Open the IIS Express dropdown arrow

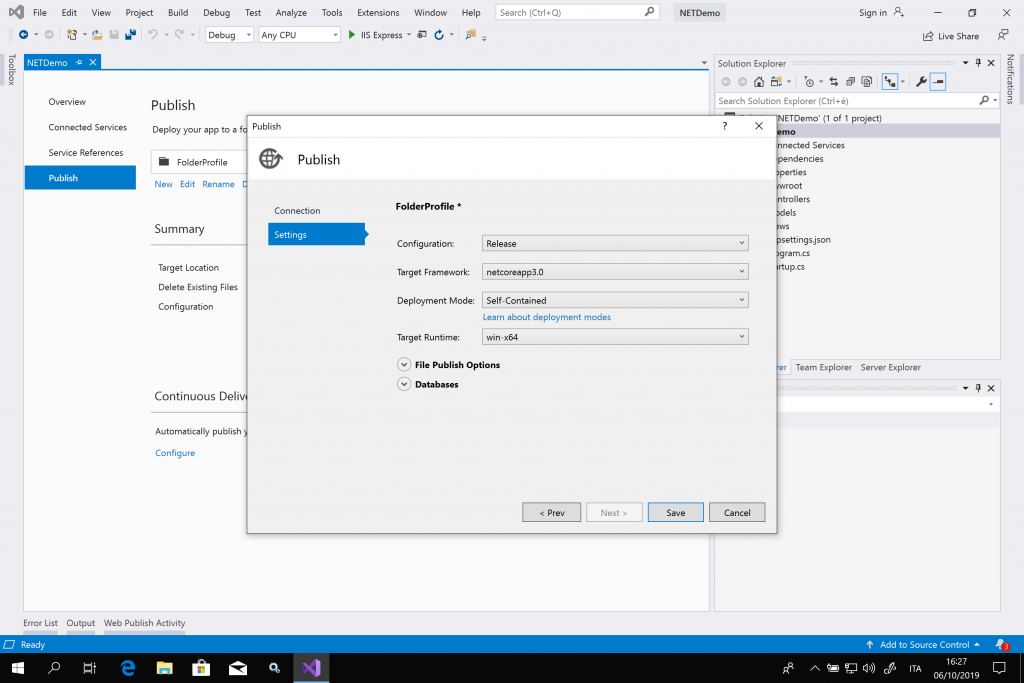click(x=409, y=35)
